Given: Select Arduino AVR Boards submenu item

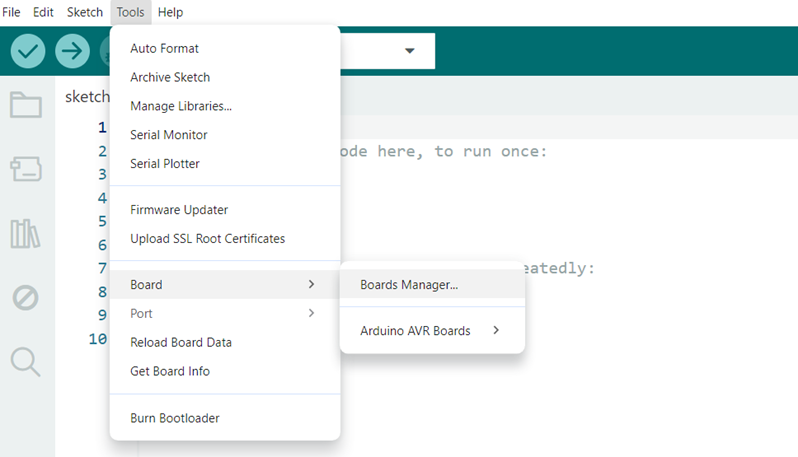Looking at the screenshot, I should [432, 331].
